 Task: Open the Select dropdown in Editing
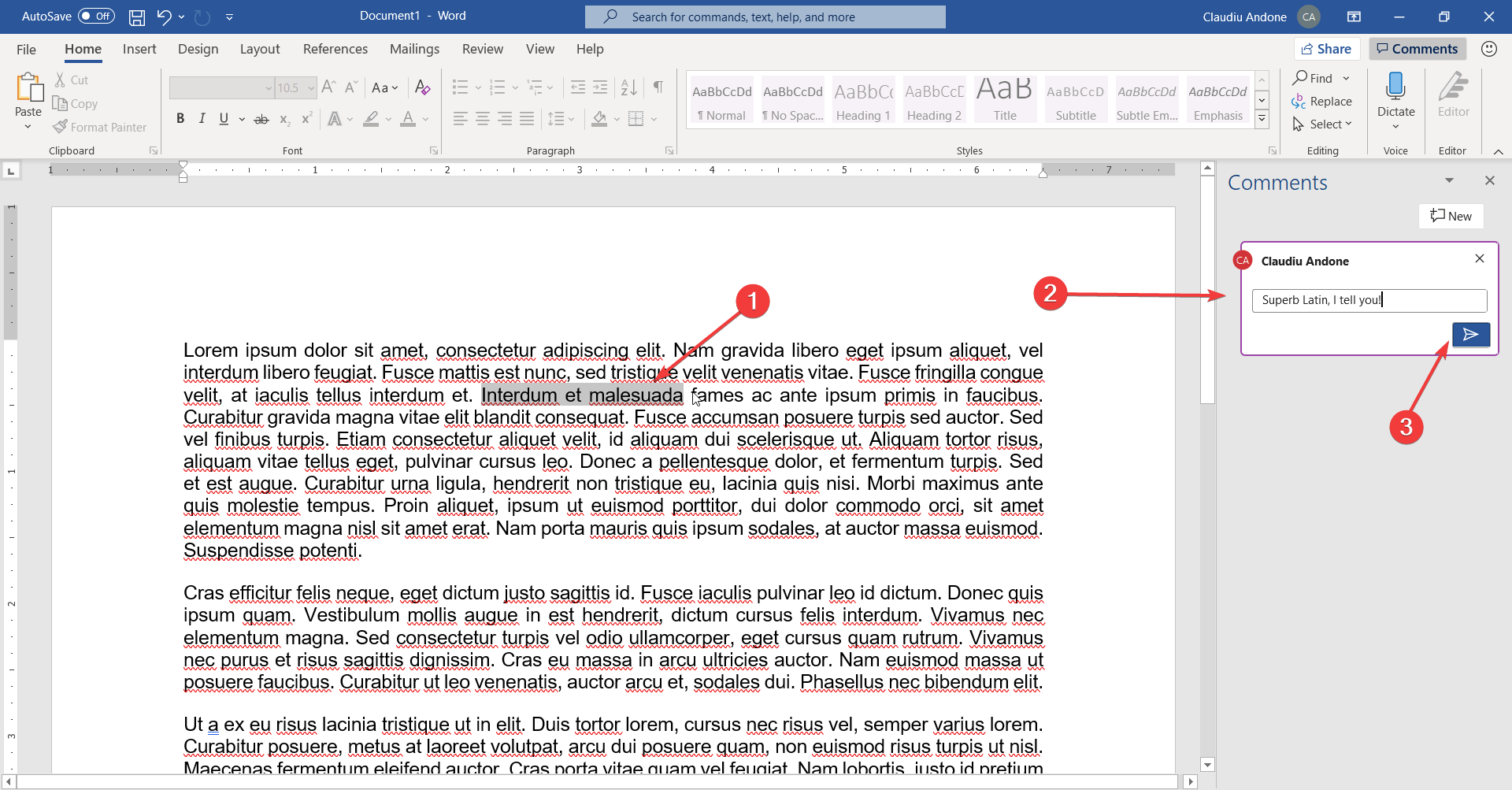[1321, 124]
